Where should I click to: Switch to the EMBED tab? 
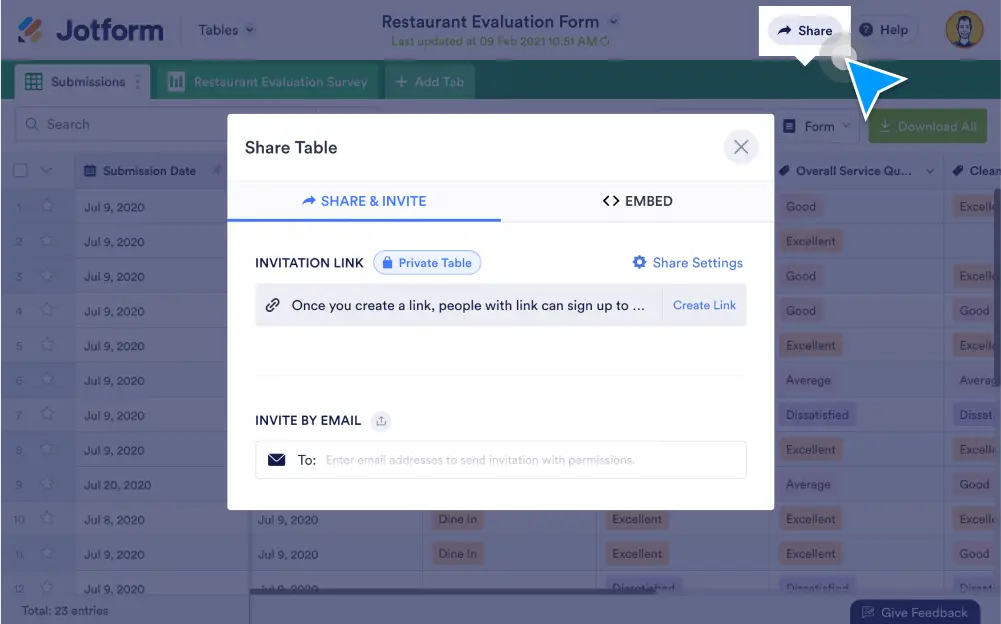pyautogui.click(x=636, y=201)
